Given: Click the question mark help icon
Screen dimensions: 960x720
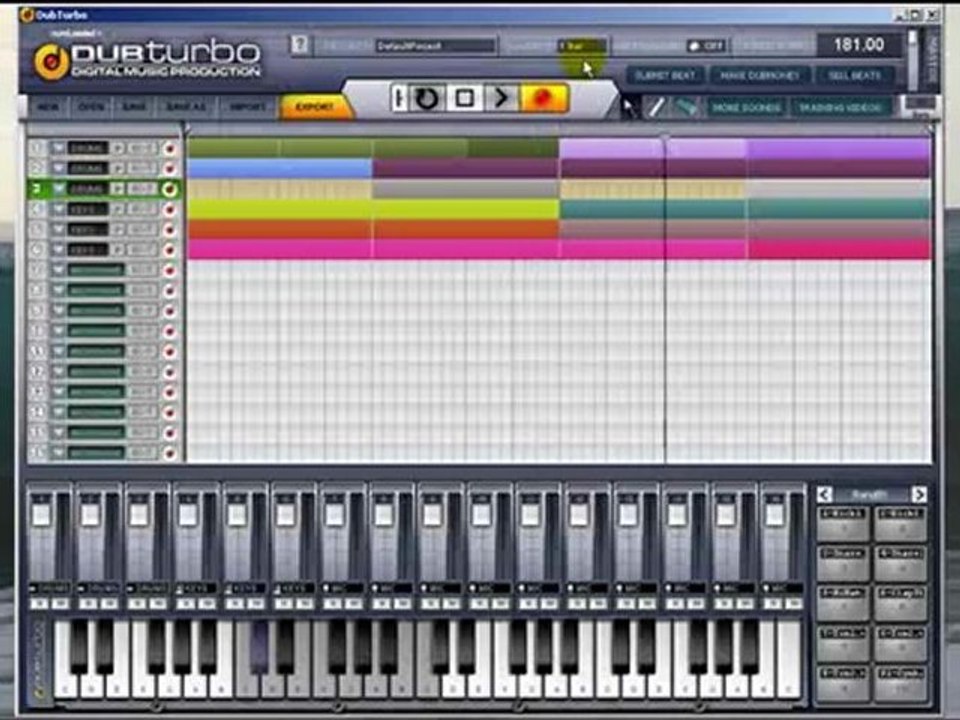Looking at the screenshot, I should pyautogui.click(x=299, y=45).
